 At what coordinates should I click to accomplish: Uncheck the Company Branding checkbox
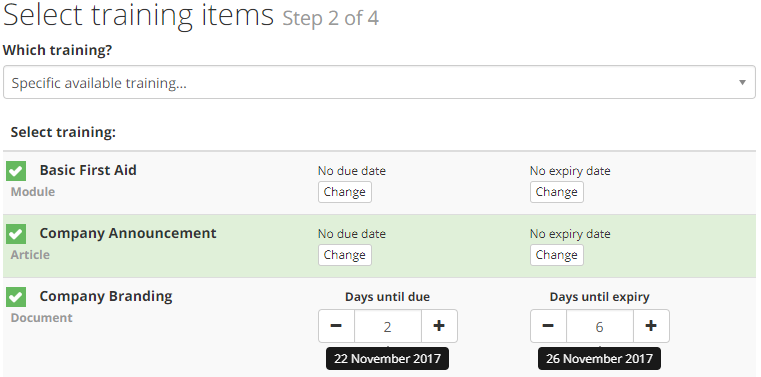click(x=16, y=297)
